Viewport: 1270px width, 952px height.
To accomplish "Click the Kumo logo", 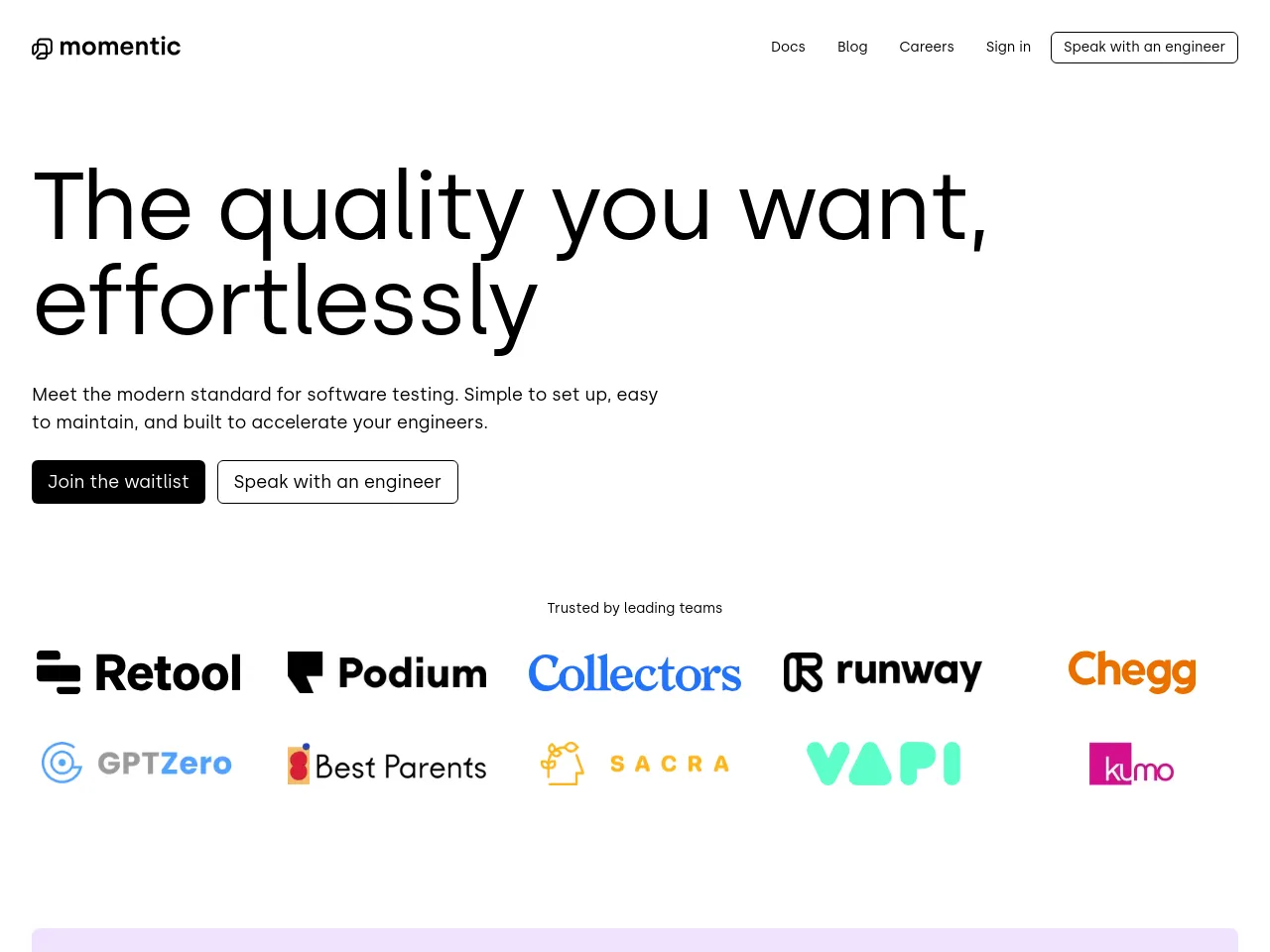I will tap(1131, 764).
